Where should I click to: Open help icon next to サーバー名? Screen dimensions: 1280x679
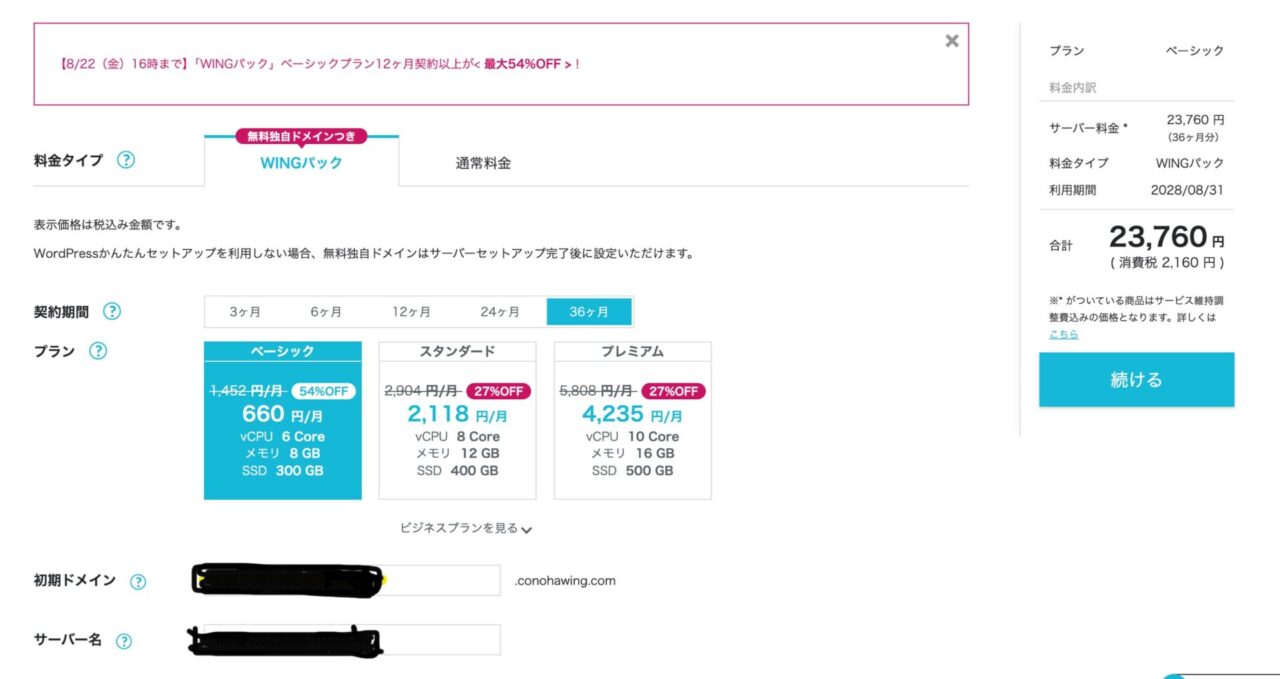[x=124, y=641]
